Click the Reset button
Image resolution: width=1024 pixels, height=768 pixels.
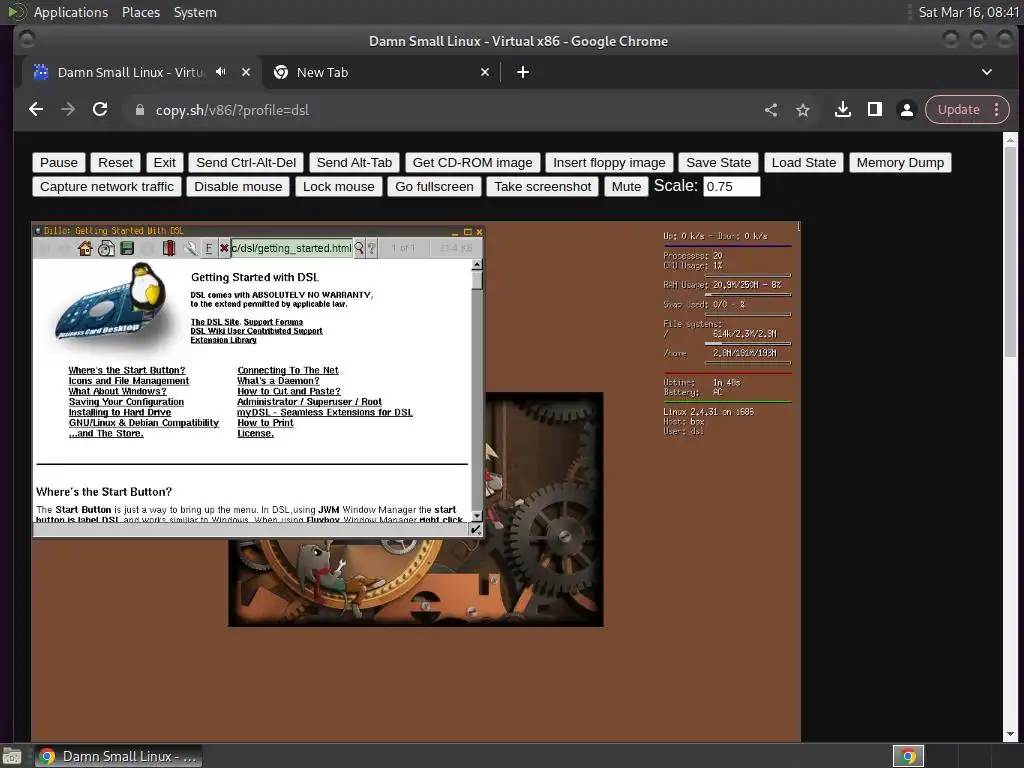coord(116,163)
